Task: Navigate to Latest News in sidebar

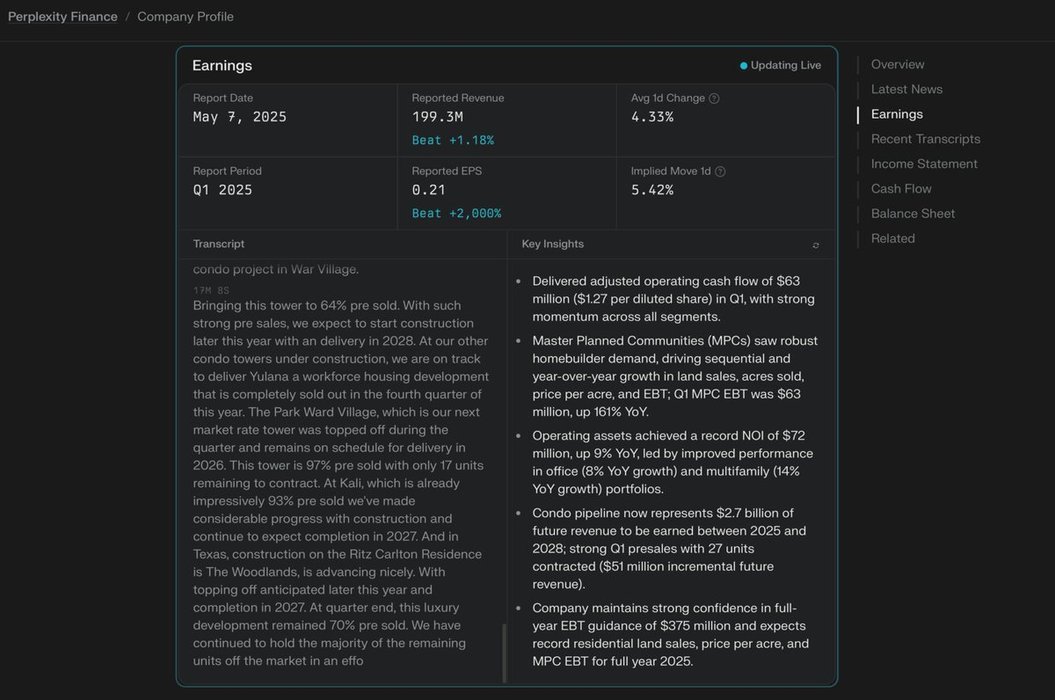Action: point(906,90)
